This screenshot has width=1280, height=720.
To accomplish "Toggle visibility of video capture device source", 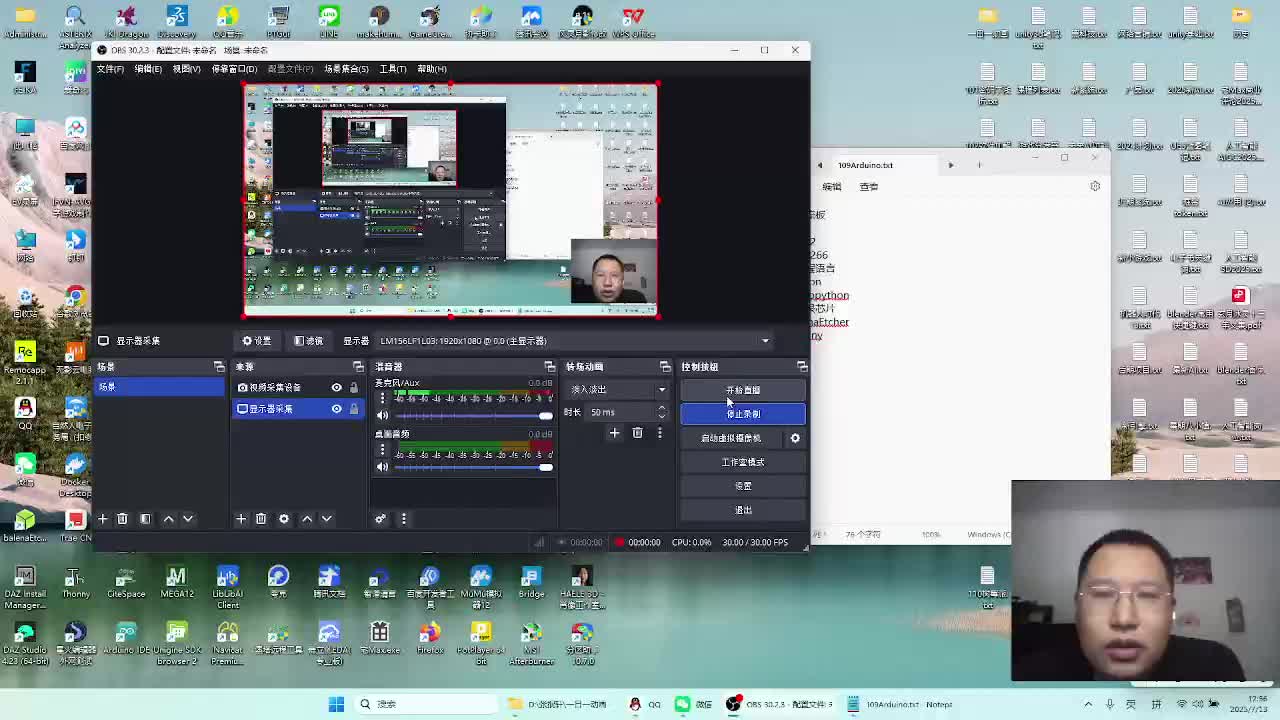I will [336, 388].
